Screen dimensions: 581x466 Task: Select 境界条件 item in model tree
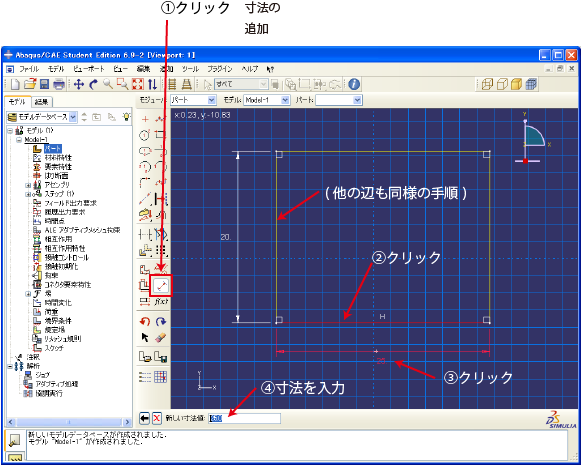click(58, 321)
